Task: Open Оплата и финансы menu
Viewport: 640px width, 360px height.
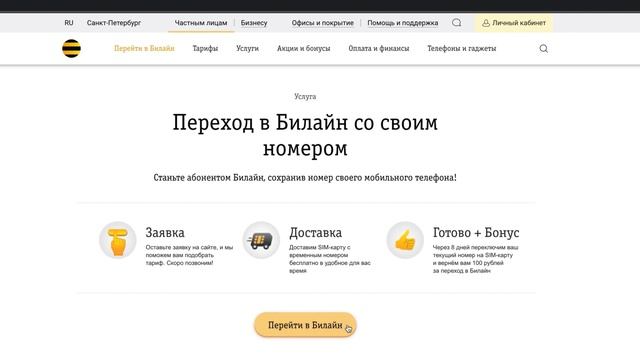Action: tap(379, 48)
